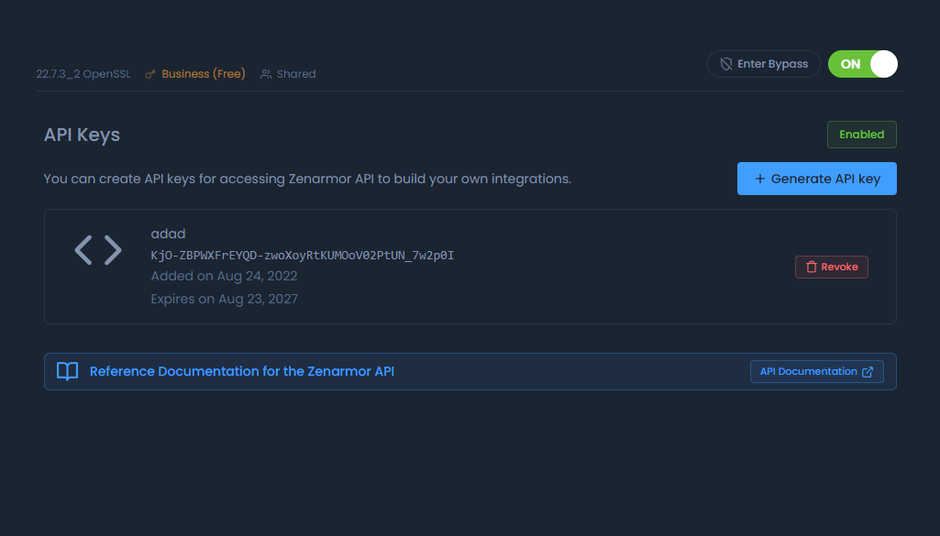Screen dimensions: 940x536
Task: Turn off the green ON protection switch
Action: [x=862, y=64]
